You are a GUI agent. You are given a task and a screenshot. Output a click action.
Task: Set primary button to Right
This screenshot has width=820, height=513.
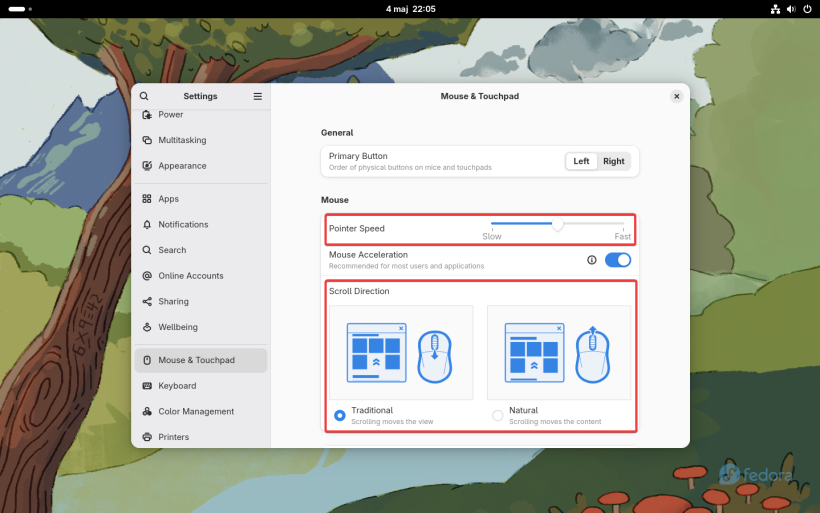pyautogui.click(x=613, y=161)
